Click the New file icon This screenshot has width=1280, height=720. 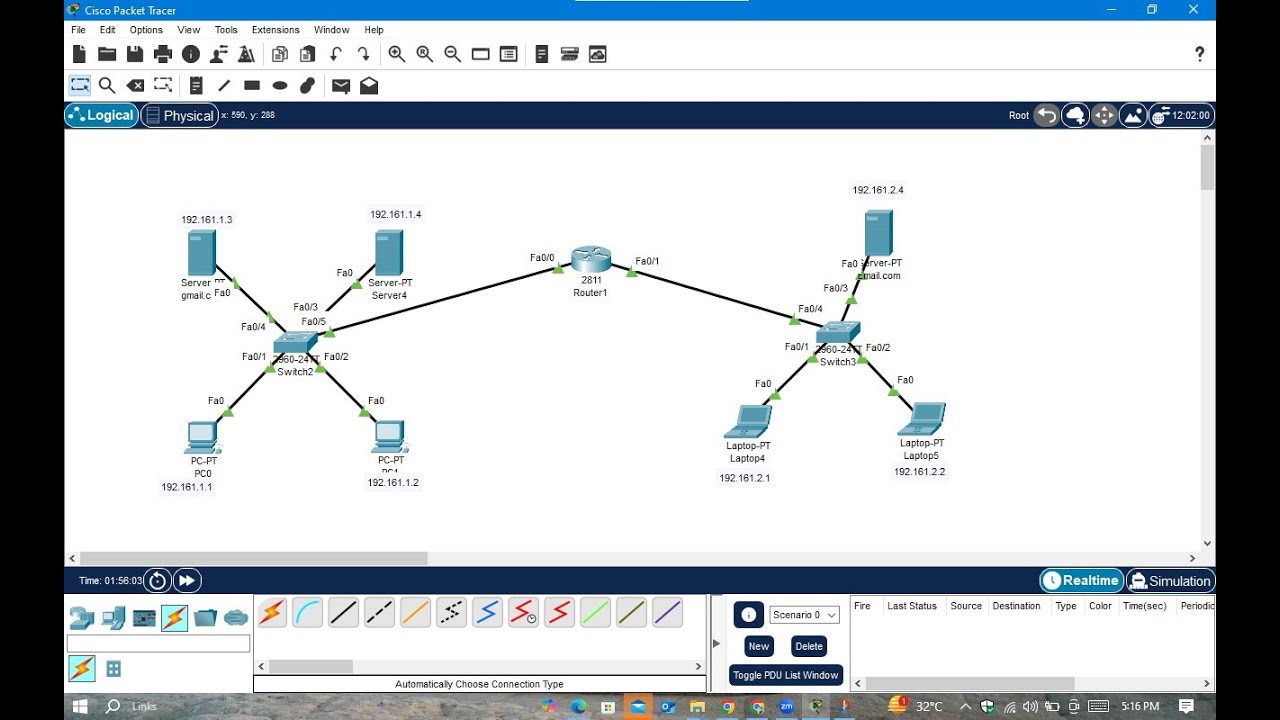(x=79, y=54)
